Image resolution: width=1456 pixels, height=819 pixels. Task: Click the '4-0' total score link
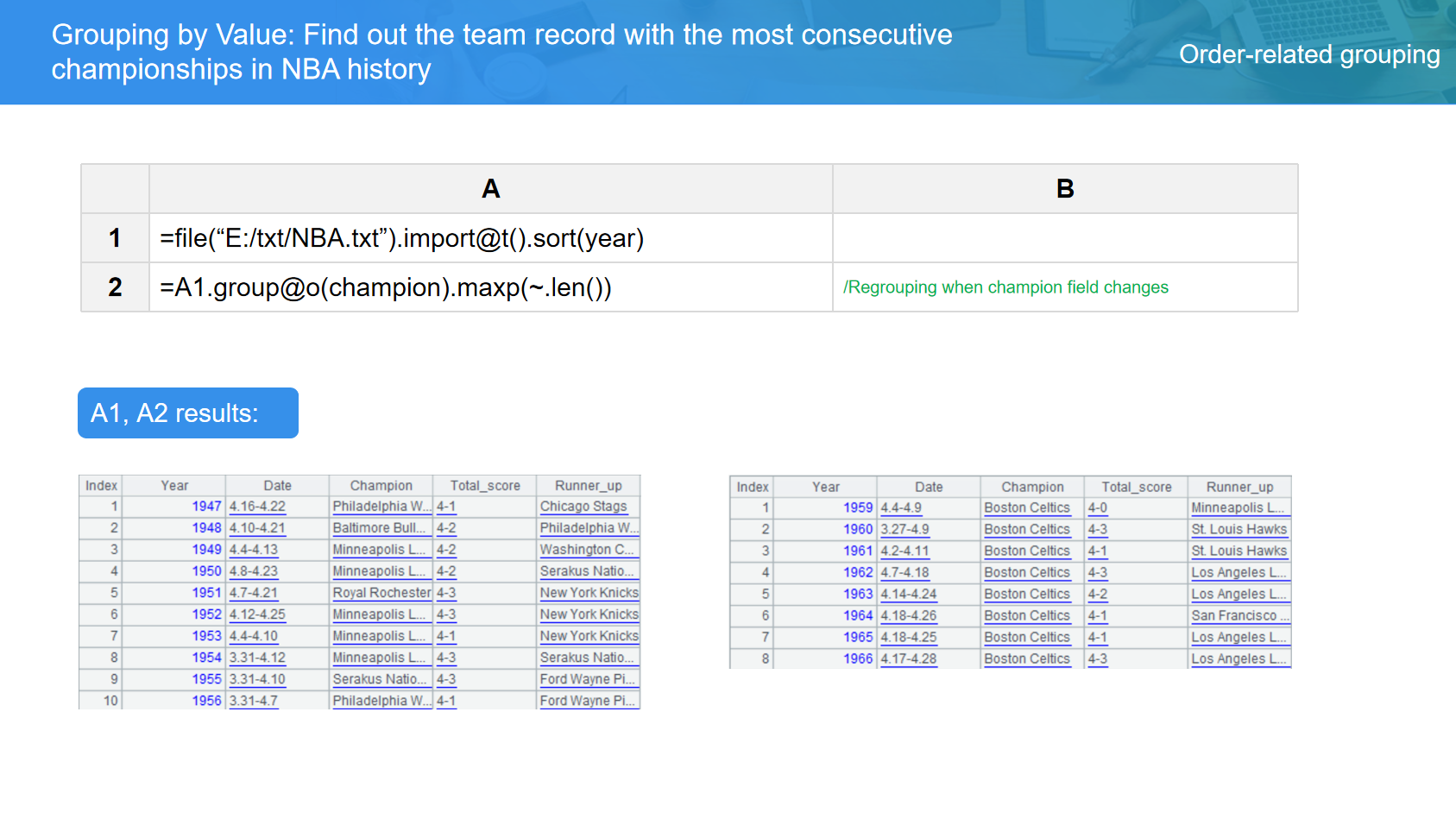(1097, 508)
